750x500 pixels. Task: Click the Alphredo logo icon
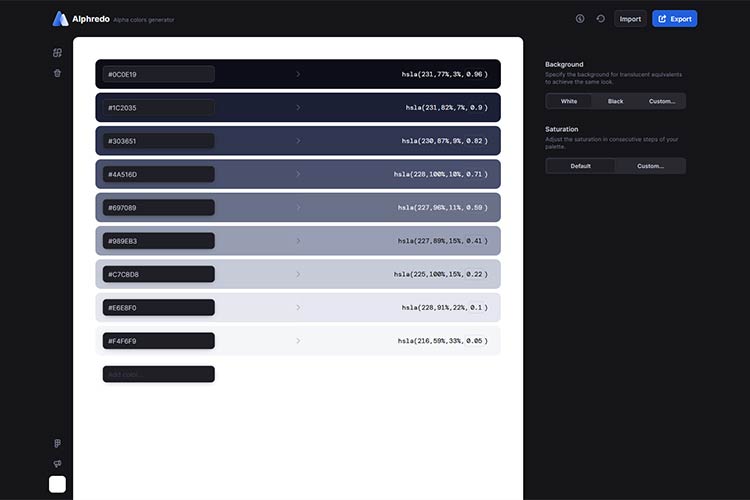point(61,18)
